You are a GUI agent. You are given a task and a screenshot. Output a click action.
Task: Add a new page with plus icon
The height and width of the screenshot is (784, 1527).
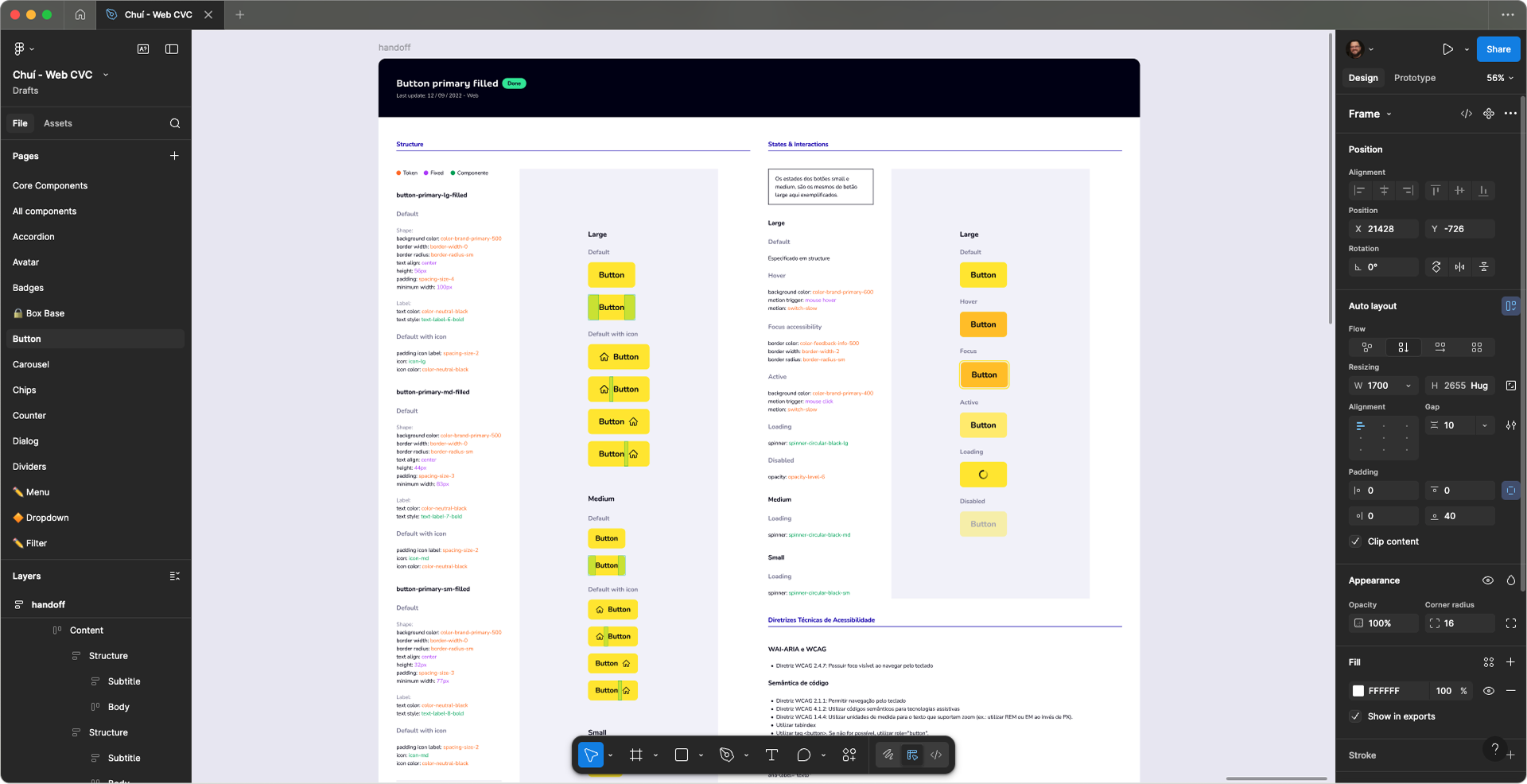(174, 156)
